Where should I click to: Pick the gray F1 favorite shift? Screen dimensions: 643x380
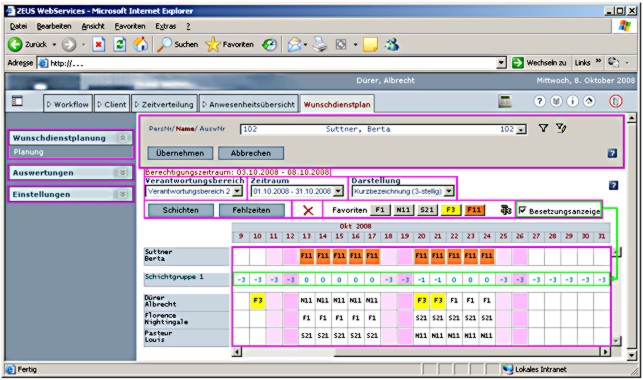coord(380,210)
